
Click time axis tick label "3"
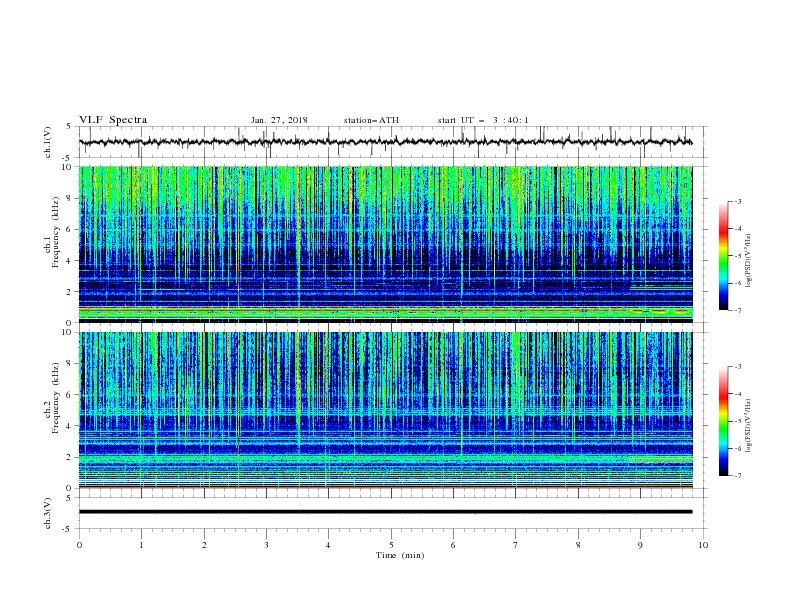(266, 545)
